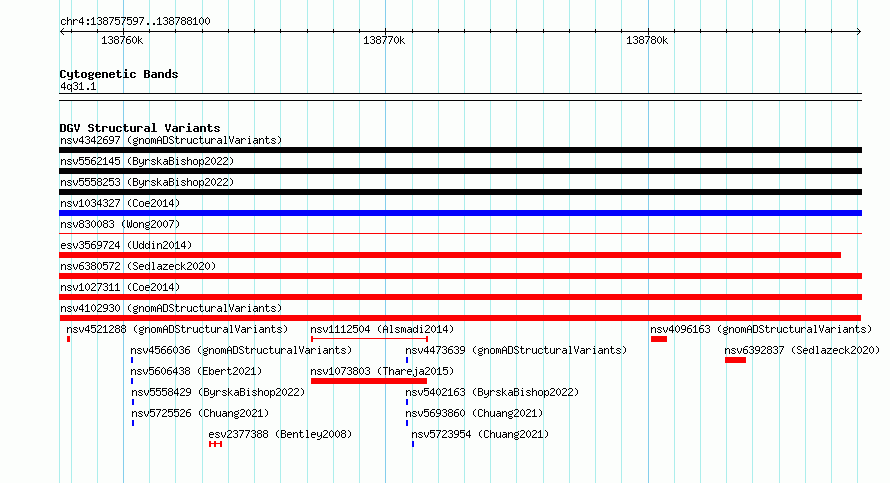Screen dimensions: 890x483
Task: Open the esv2377388 Bentley2008 label
Action: [x=280, y=434]
